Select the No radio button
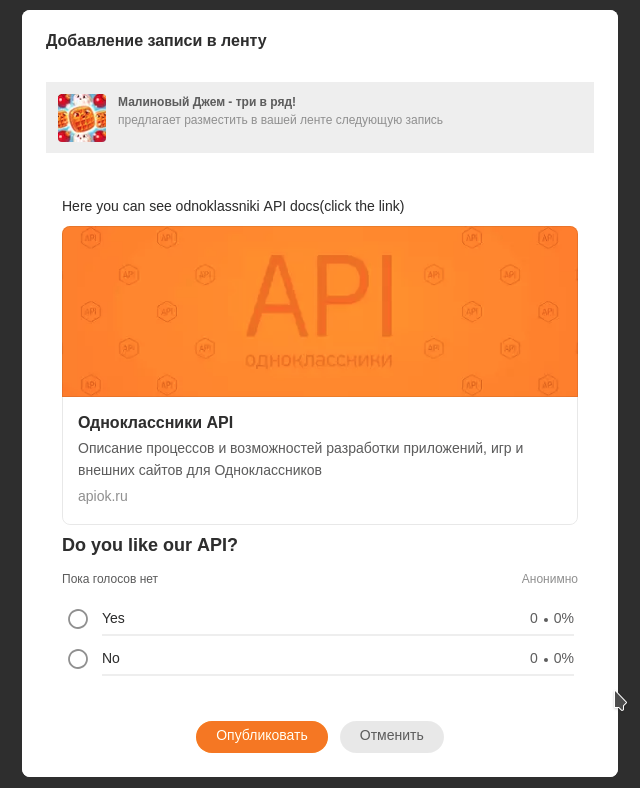640x788 pixels. point(78,659)
